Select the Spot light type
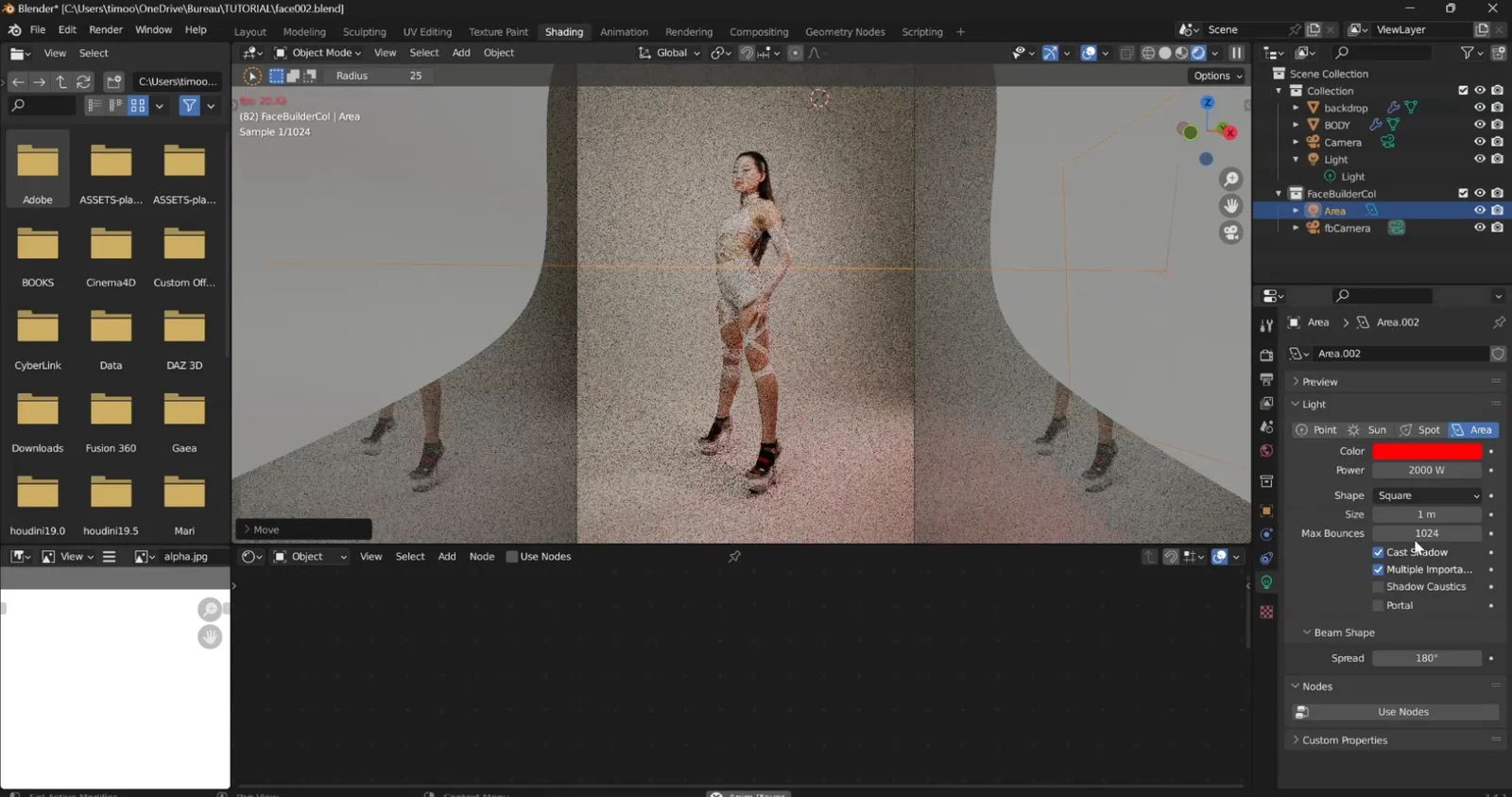The height and width of the screenshot is (797, 1512). click(x=1418, y=430)
